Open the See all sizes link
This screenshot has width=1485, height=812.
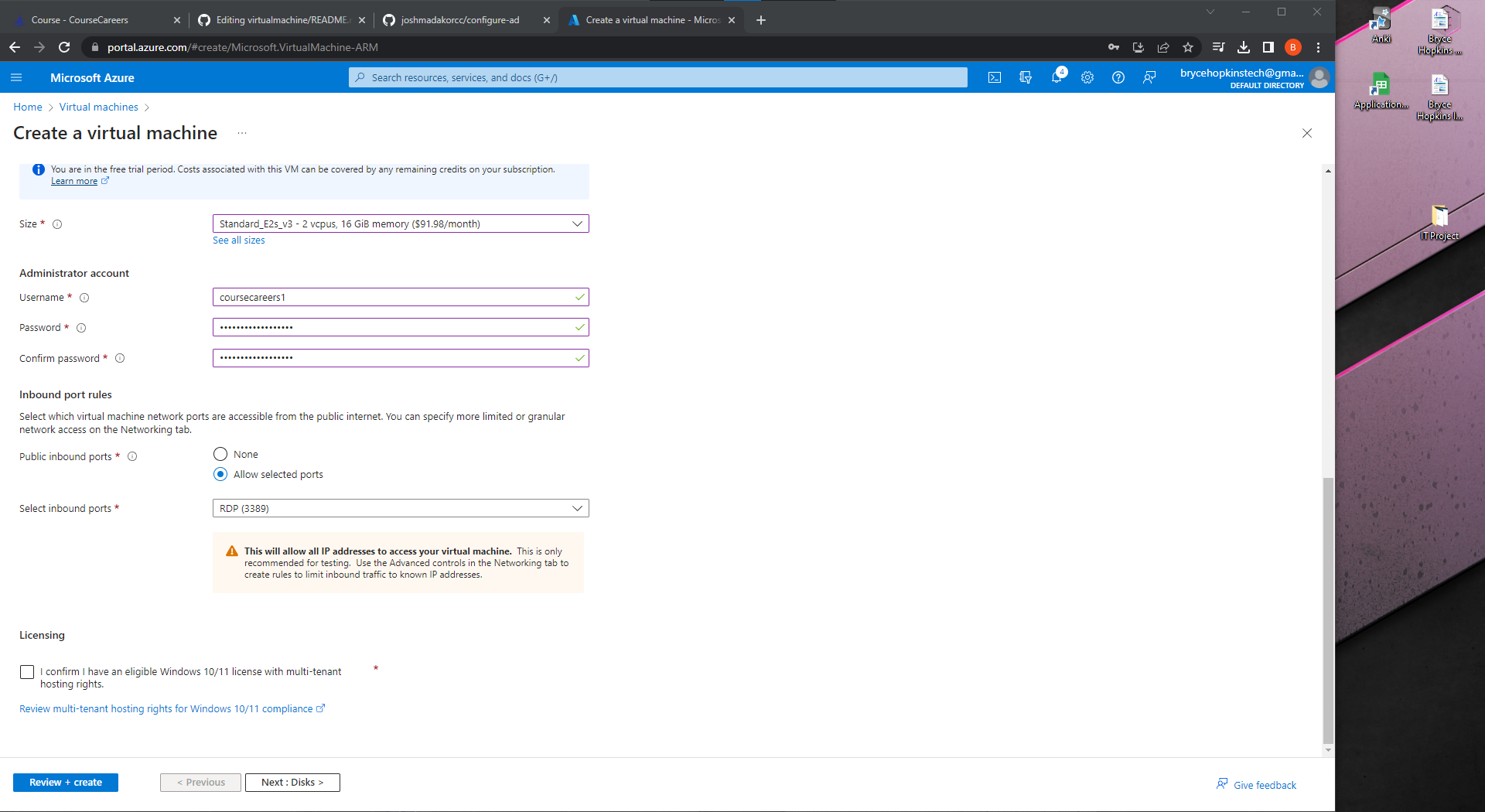pyautogui.click(x=238, y=240)
